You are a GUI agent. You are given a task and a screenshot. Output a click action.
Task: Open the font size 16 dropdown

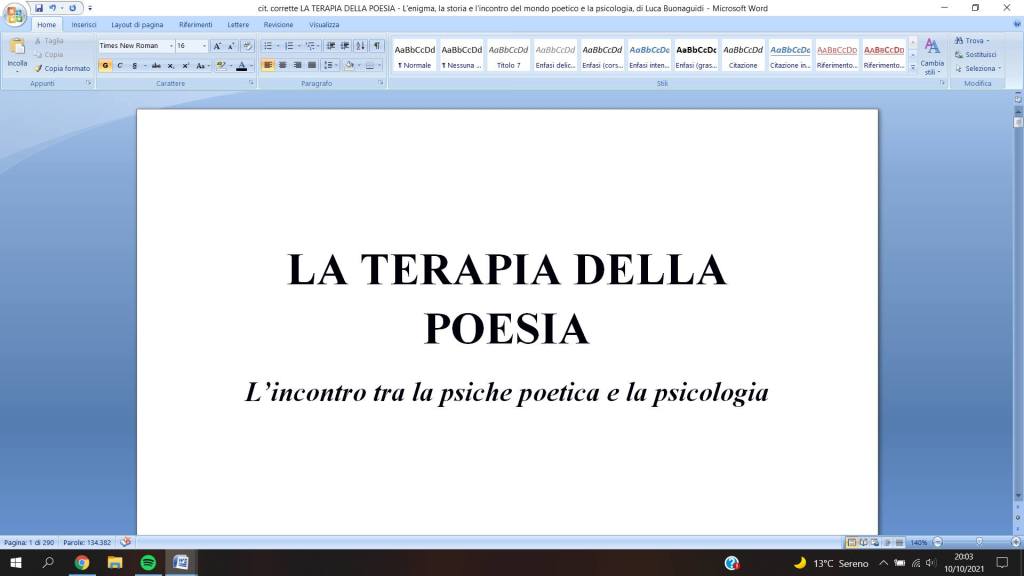[x=205, y=46]
